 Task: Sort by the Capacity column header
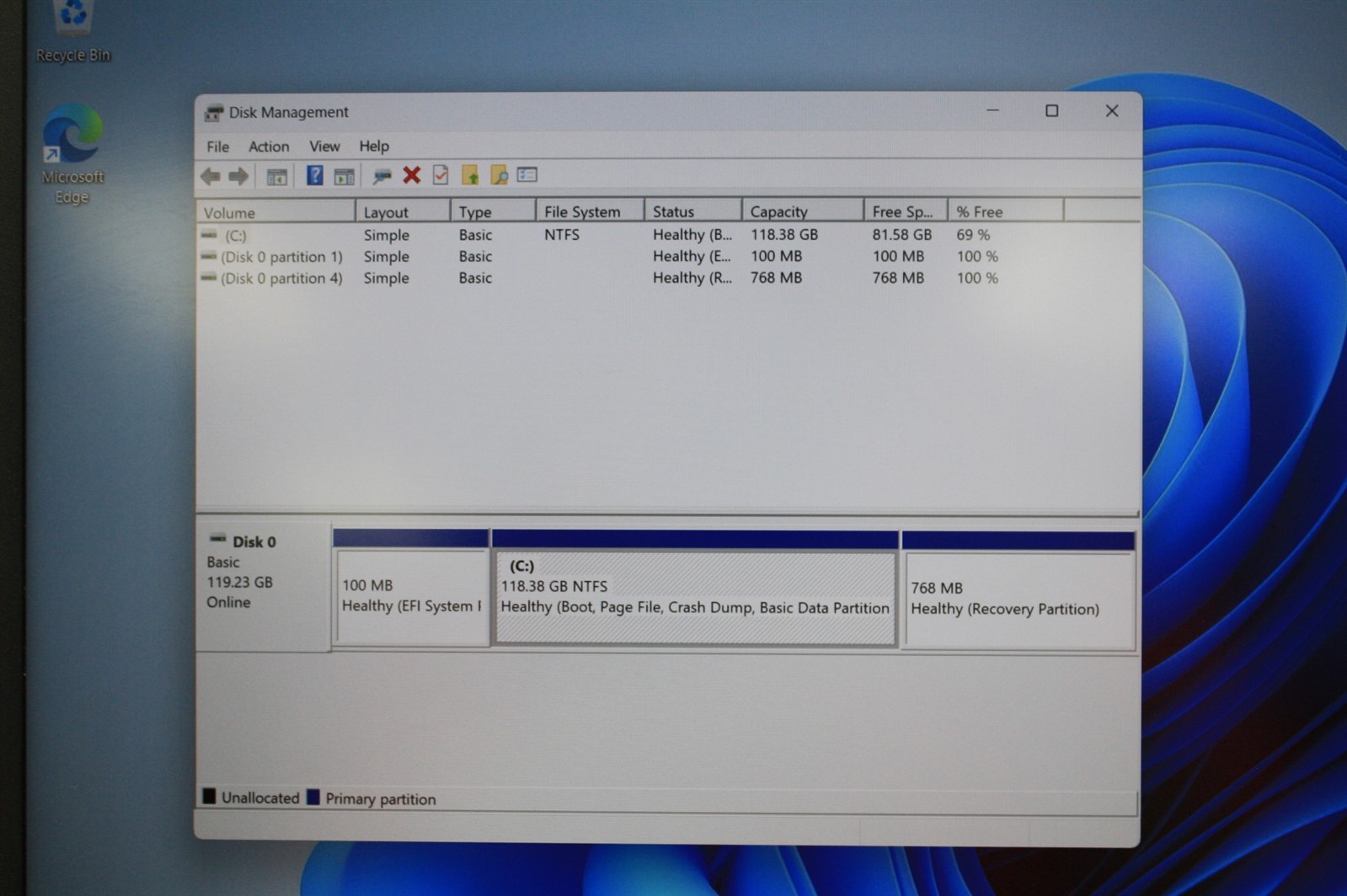pyautogui.click(x=802, y=212)
